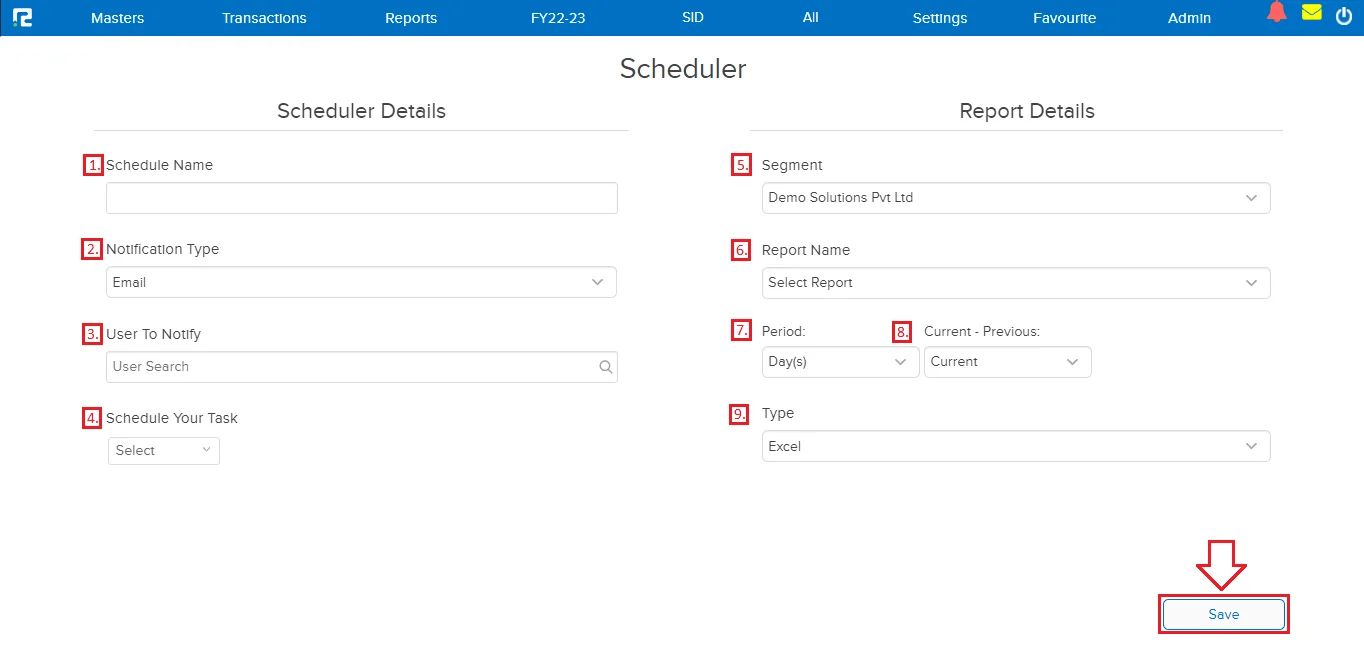
Task: Open the Transactions menu
Action: [263, 17]
